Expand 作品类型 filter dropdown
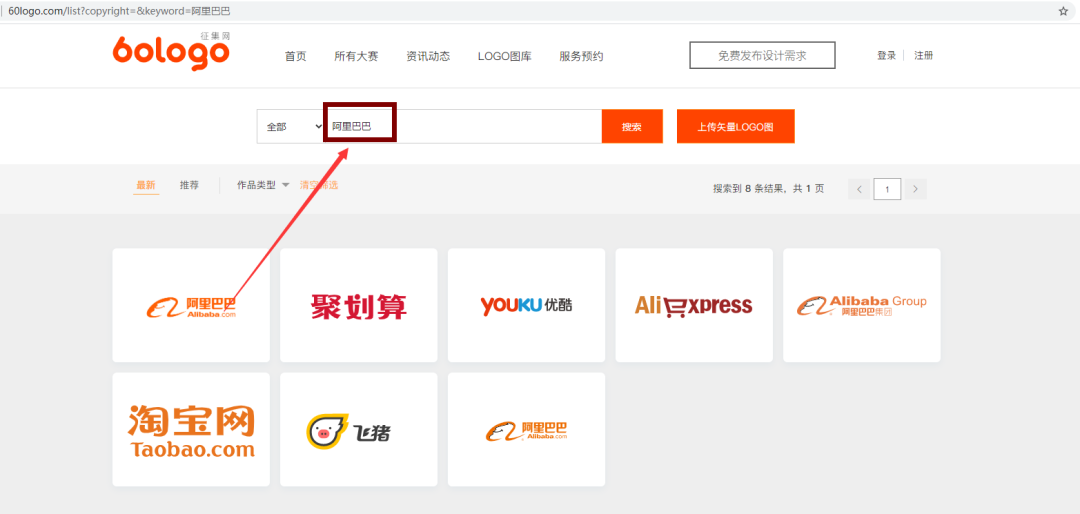Screen dimensions: 1080x514 [263, 185]
